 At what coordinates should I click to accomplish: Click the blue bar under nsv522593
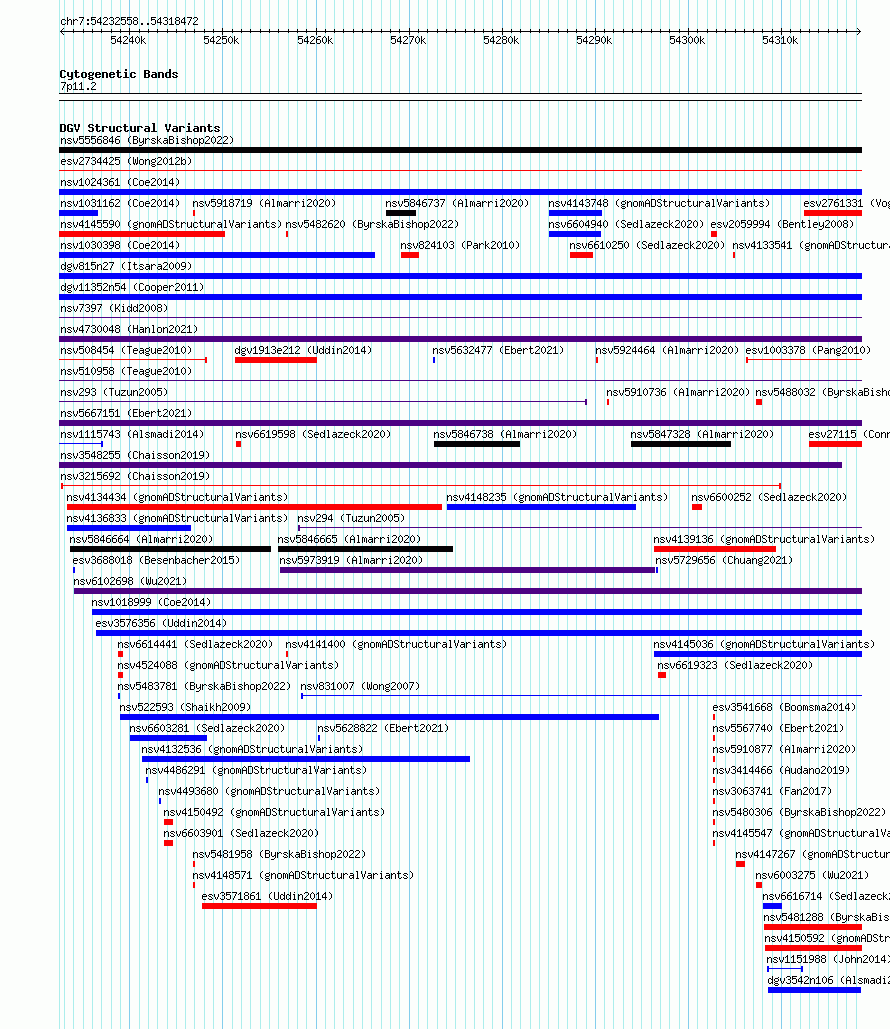pos(389,717)
